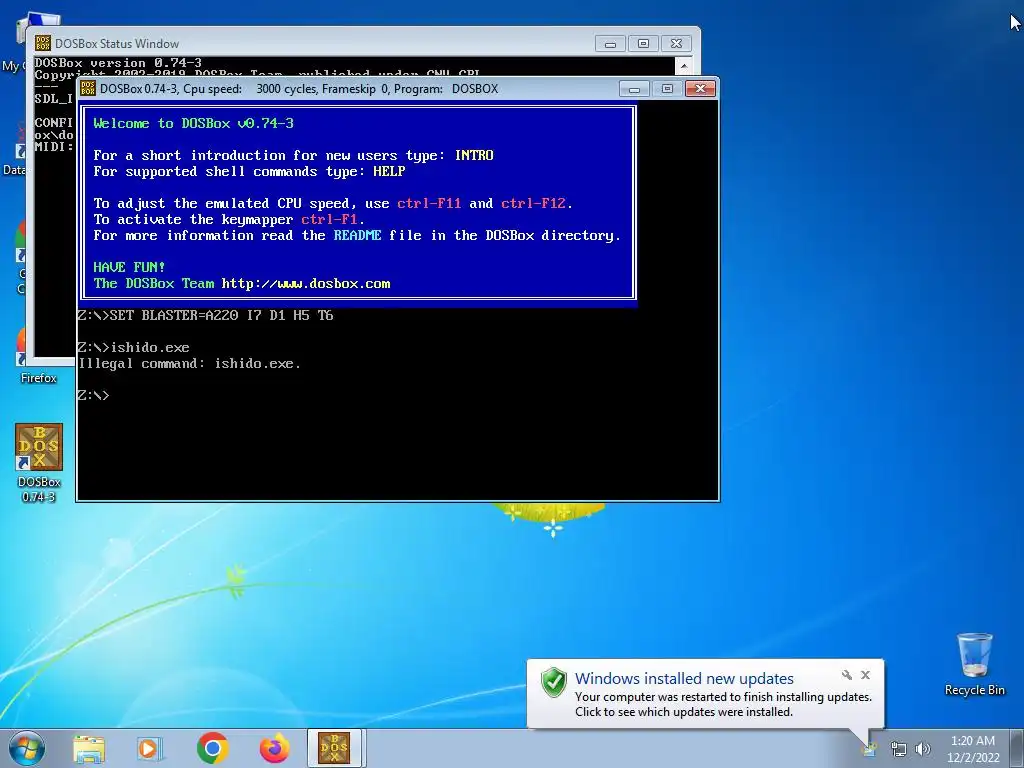Click the DOSBox Status Window title icon

[x=42, y=43]
